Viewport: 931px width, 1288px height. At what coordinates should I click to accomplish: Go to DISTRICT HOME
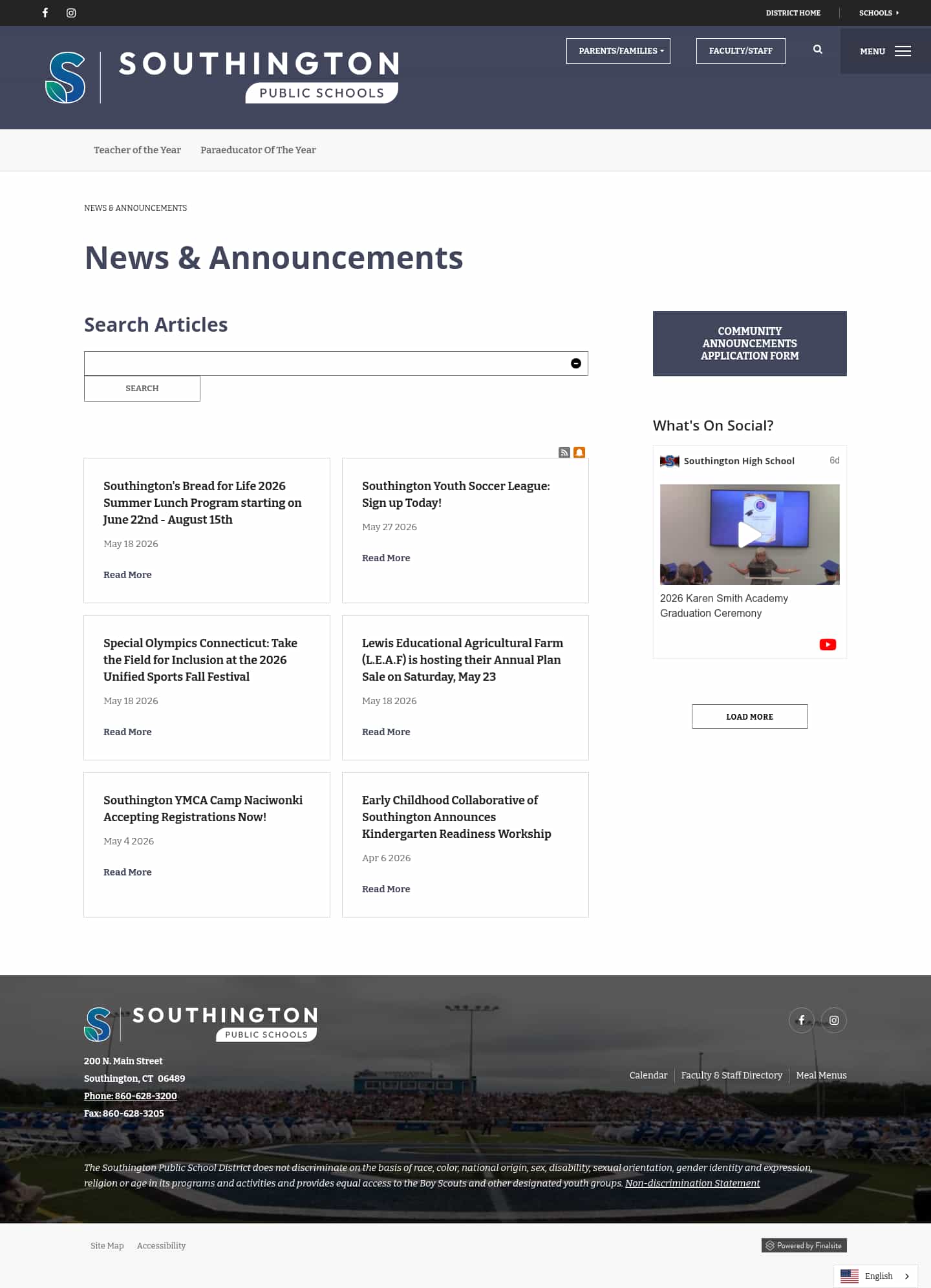(793, 13)
